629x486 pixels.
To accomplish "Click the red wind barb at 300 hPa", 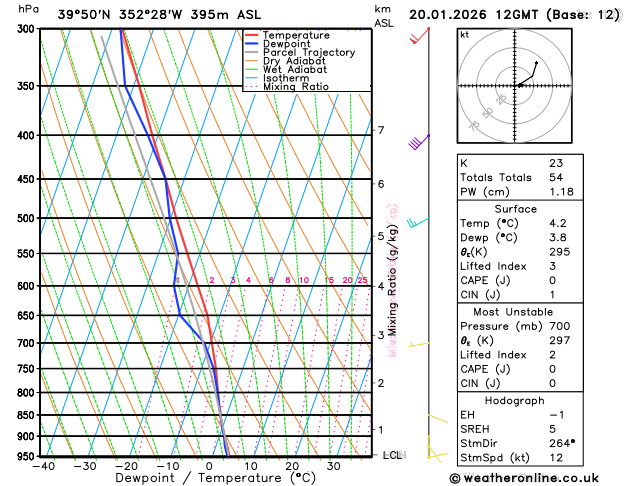I will [x=420, y=36].
